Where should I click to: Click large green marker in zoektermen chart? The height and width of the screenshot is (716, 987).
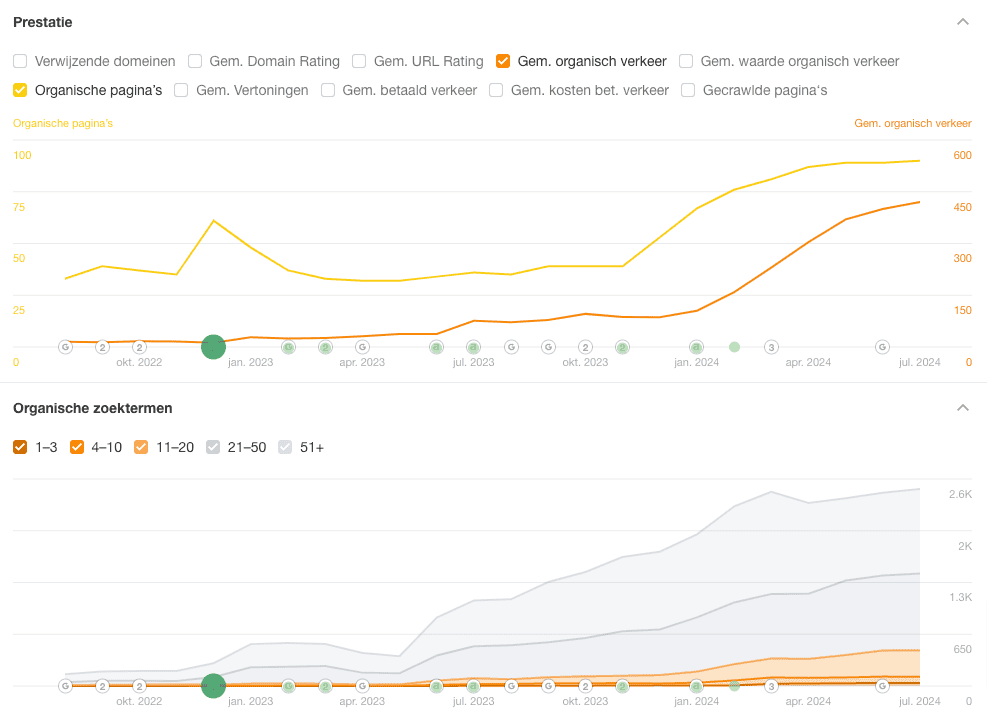pos(213,686)
